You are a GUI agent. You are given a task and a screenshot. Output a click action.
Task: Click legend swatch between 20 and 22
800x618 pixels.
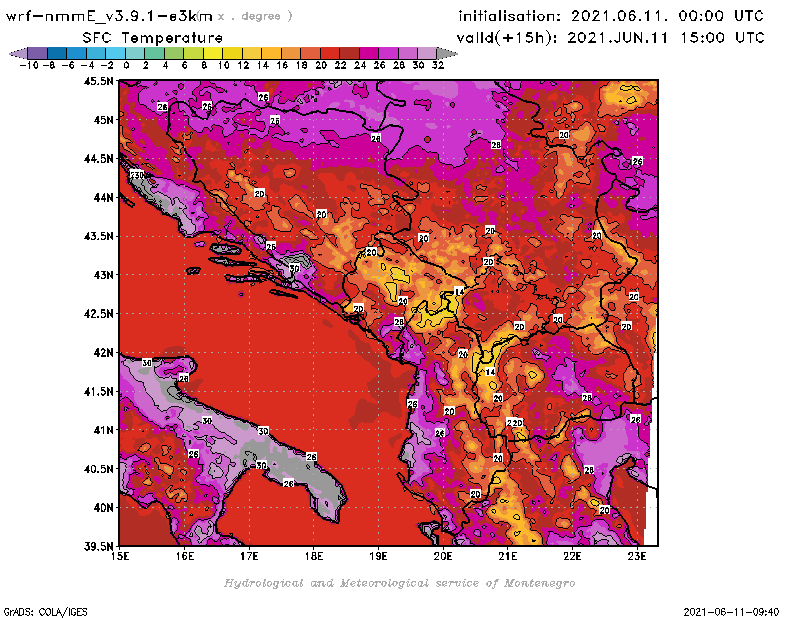[x=330, y=53]
